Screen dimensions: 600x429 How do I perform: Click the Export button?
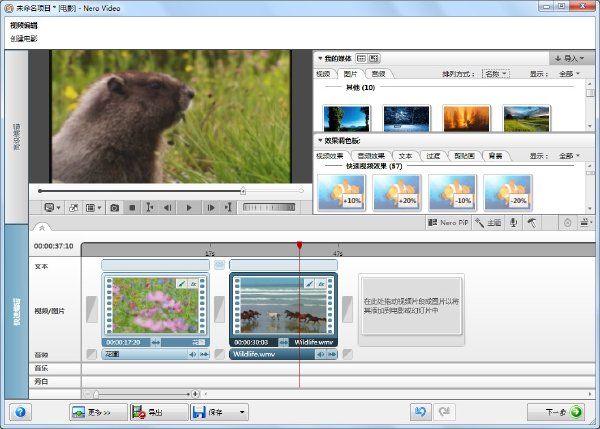pos(159,412)
